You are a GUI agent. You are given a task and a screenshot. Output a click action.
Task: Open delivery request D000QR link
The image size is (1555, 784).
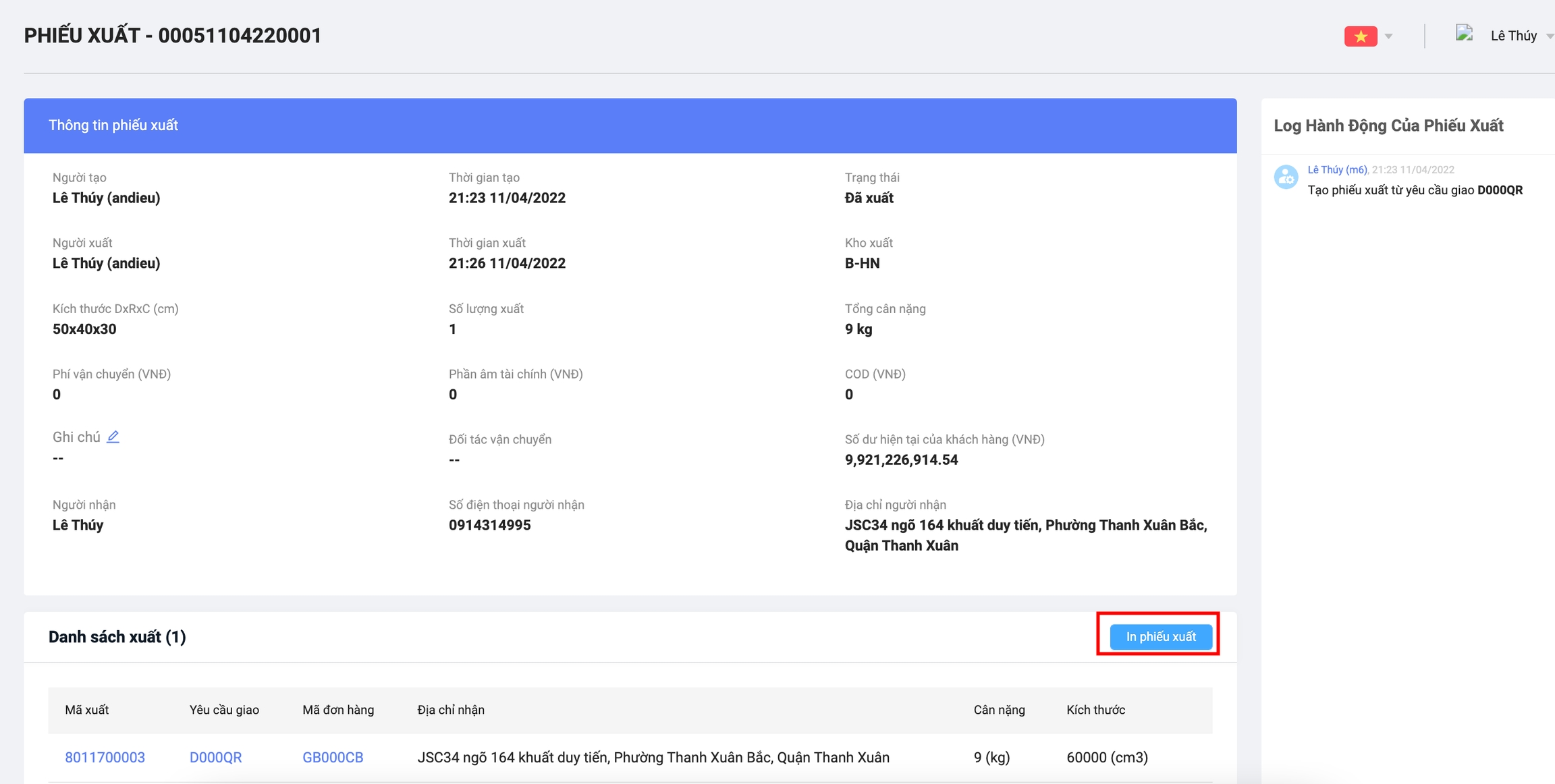point(215,757)
